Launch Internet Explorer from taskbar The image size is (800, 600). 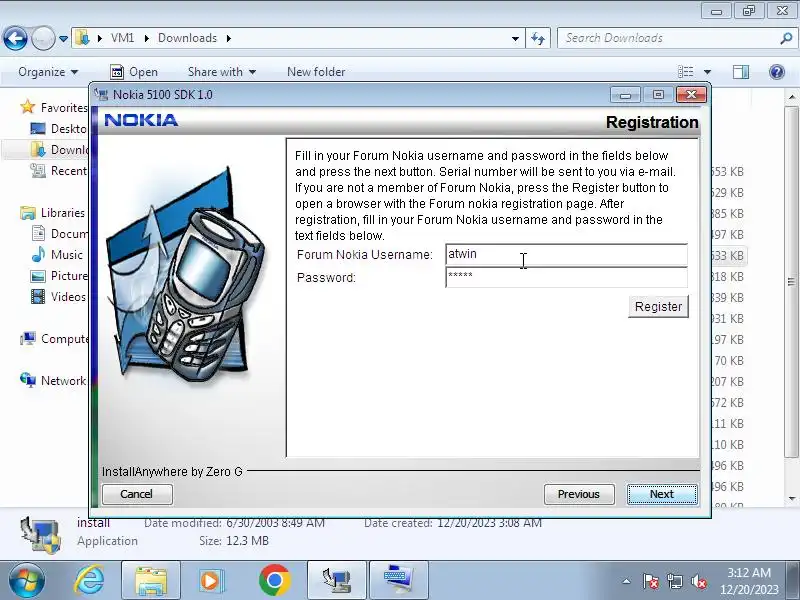click(90, 580)
